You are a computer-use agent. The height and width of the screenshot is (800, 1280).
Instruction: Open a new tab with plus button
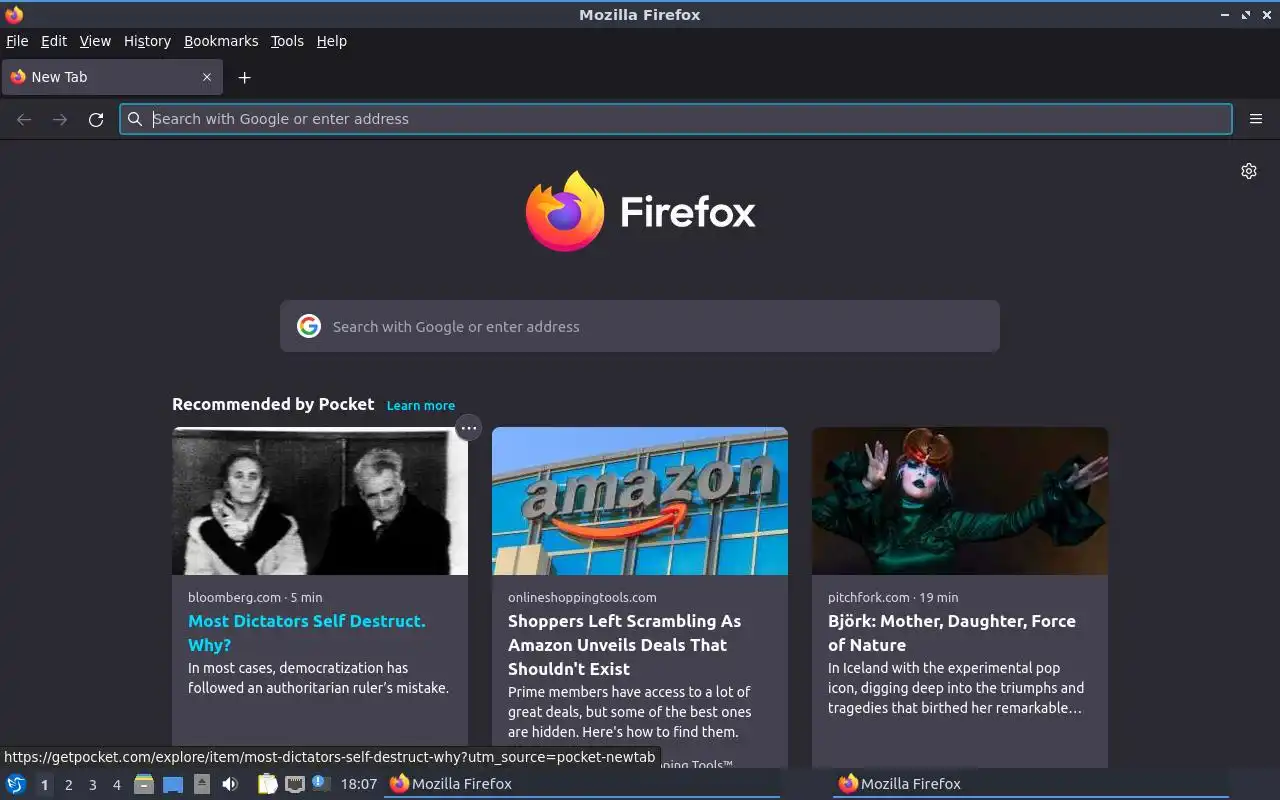coord(244,77)
